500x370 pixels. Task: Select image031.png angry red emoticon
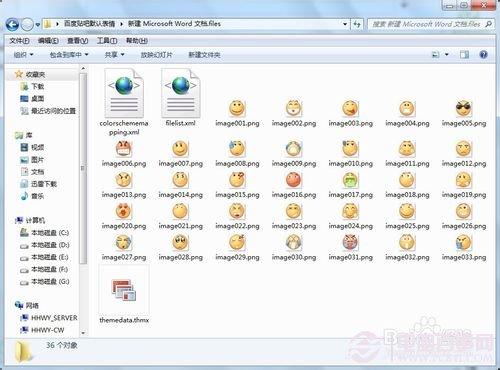tap(350, 242)
